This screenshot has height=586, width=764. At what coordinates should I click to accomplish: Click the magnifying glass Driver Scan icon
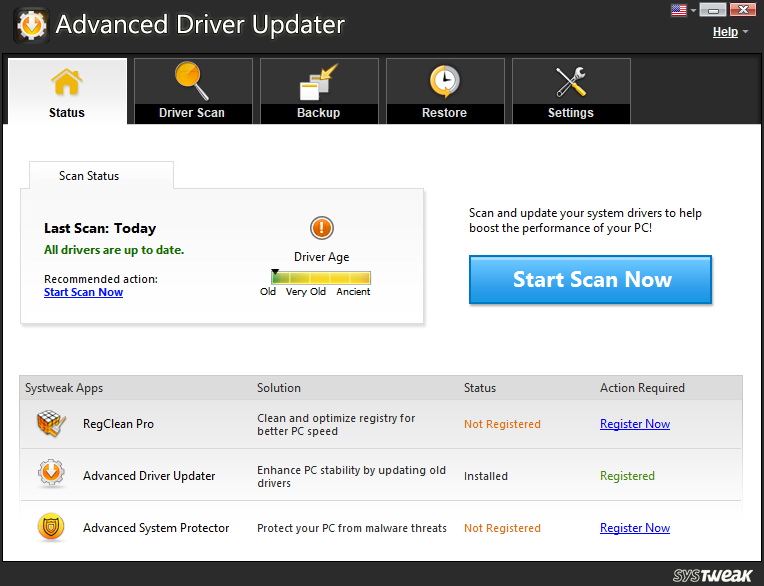coord(191,81)
